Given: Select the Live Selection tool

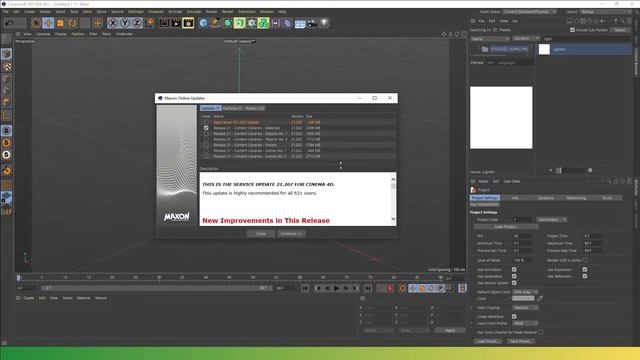Looking at the screenshot, I should pos(36,23).
